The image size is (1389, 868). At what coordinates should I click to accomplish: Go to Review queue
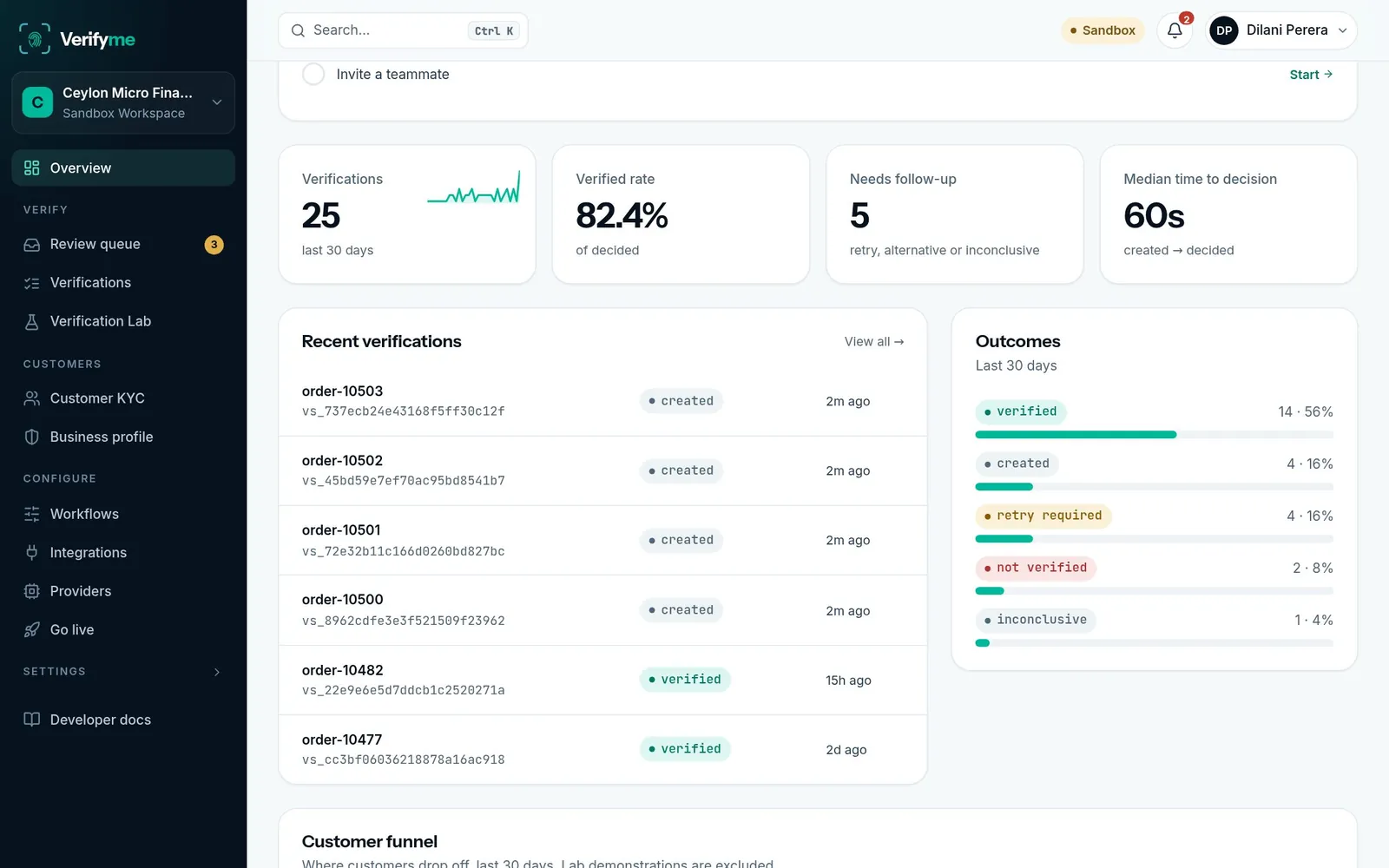pos(123,245)
